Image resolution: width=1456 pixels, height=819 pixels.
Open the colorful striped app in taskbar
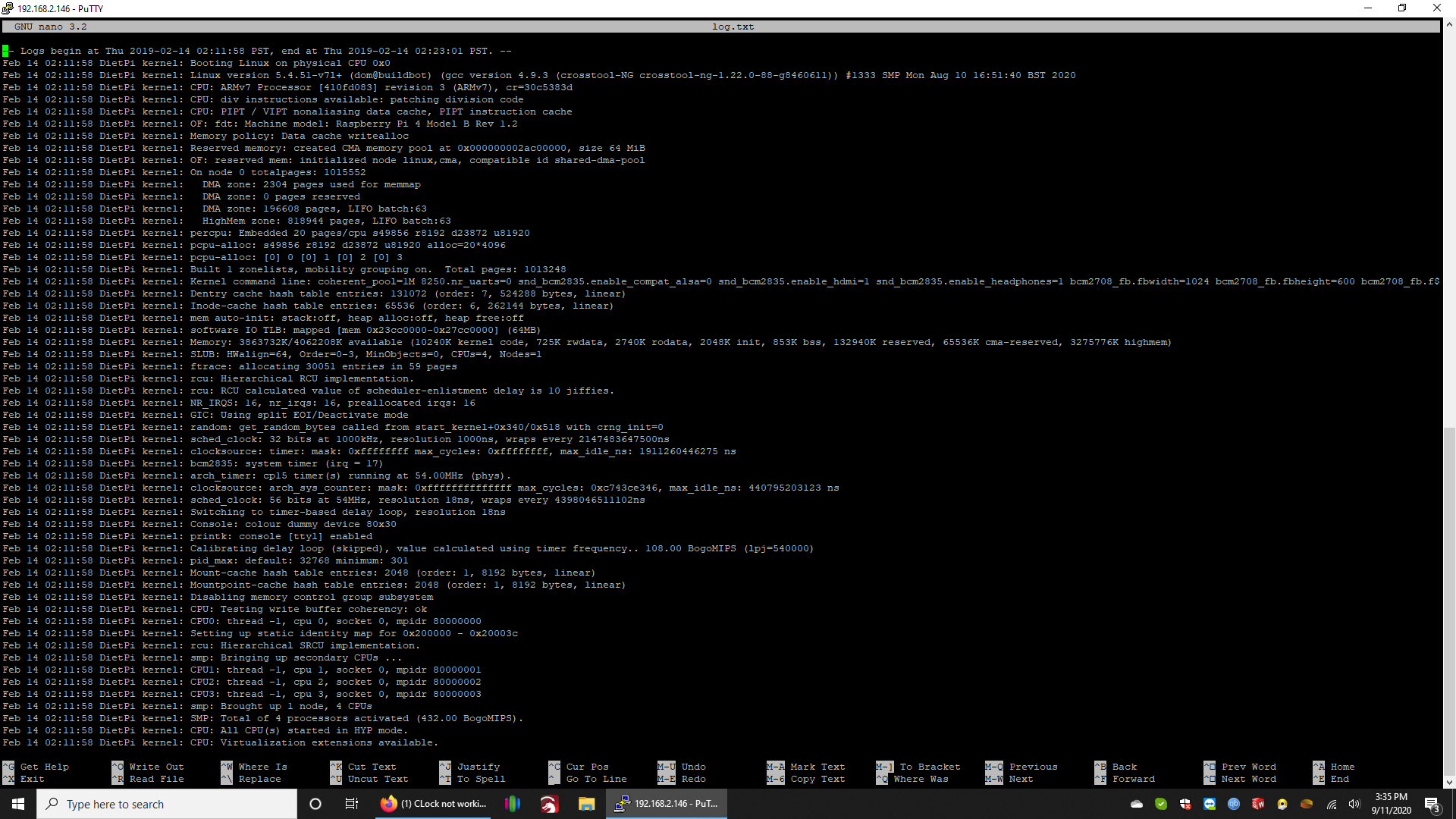513,804
